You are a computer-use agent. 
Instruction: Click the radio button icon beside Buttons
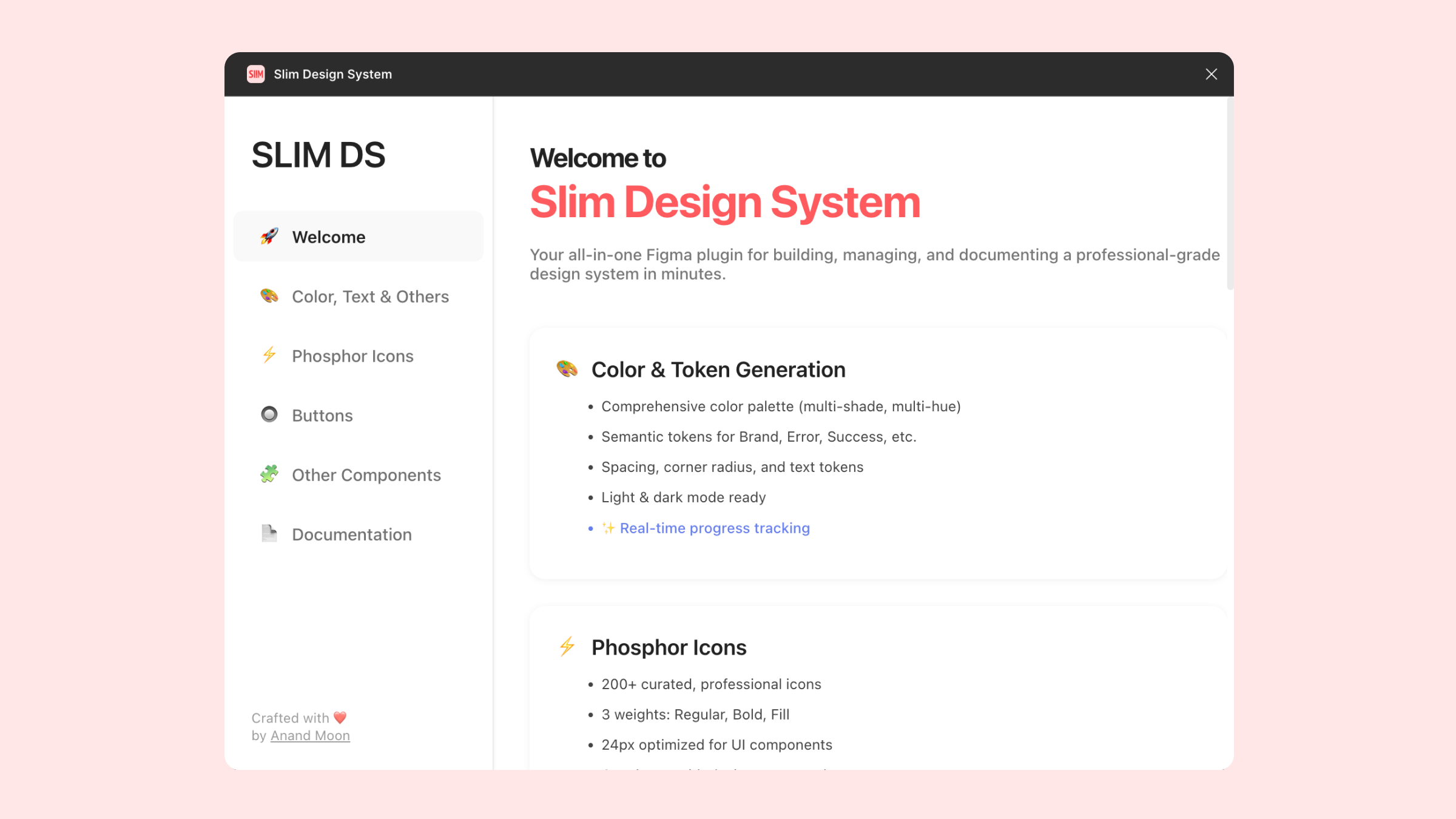point(269,415)
